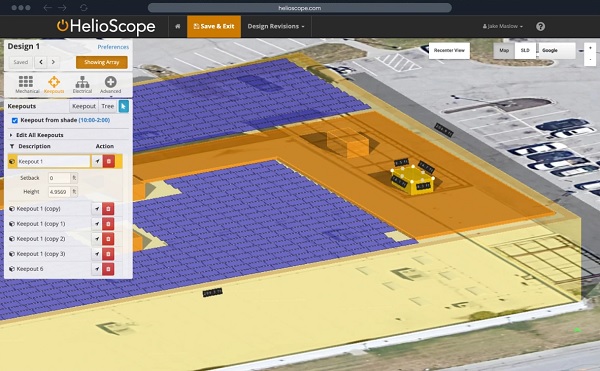Zoom out the map view
600x371 pixels.
pyautogui.click(x=590, y=60)
